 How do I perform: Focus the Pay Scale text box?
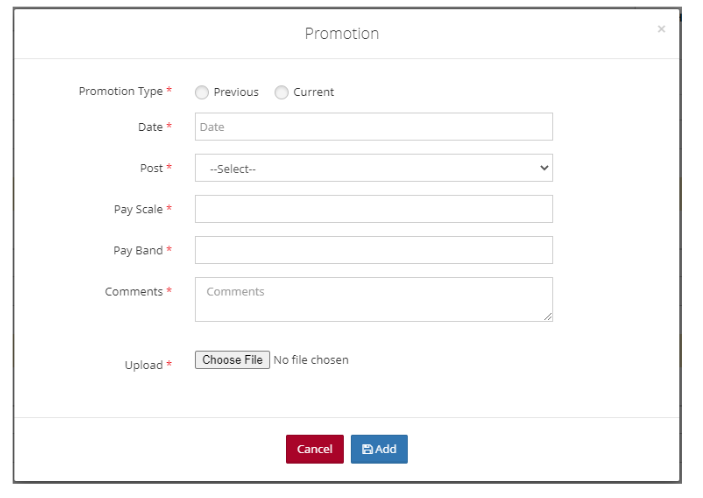(373, 209)
